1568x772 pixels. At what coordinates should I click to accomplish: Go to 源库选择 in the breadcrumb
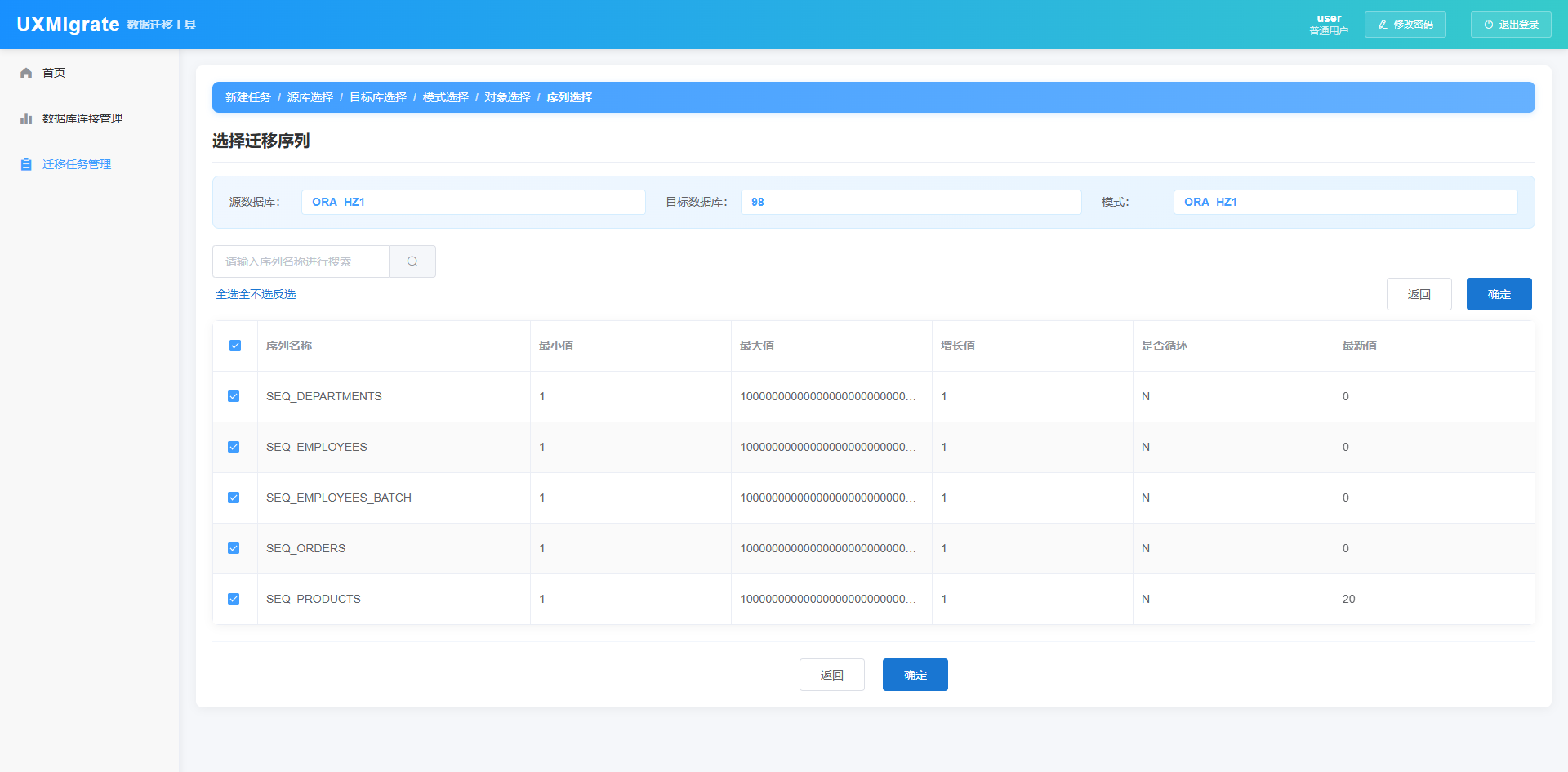click(x=310, y=97)
